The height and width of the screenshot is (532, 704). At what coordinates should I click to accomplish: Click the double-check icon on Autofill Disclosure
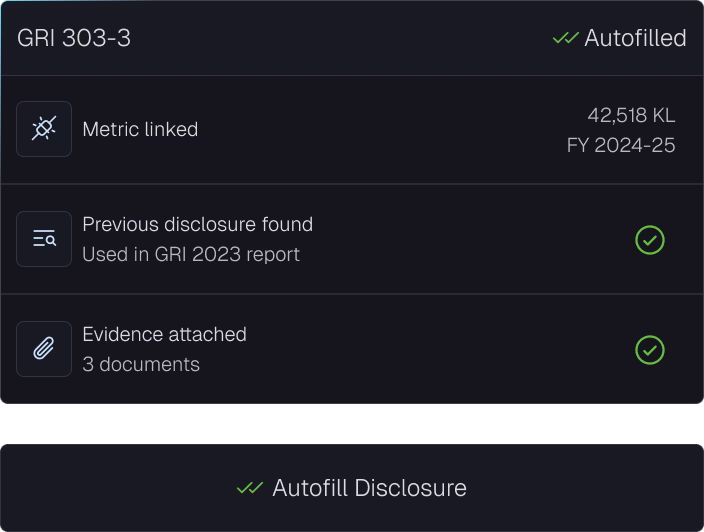tap(250, 488)
